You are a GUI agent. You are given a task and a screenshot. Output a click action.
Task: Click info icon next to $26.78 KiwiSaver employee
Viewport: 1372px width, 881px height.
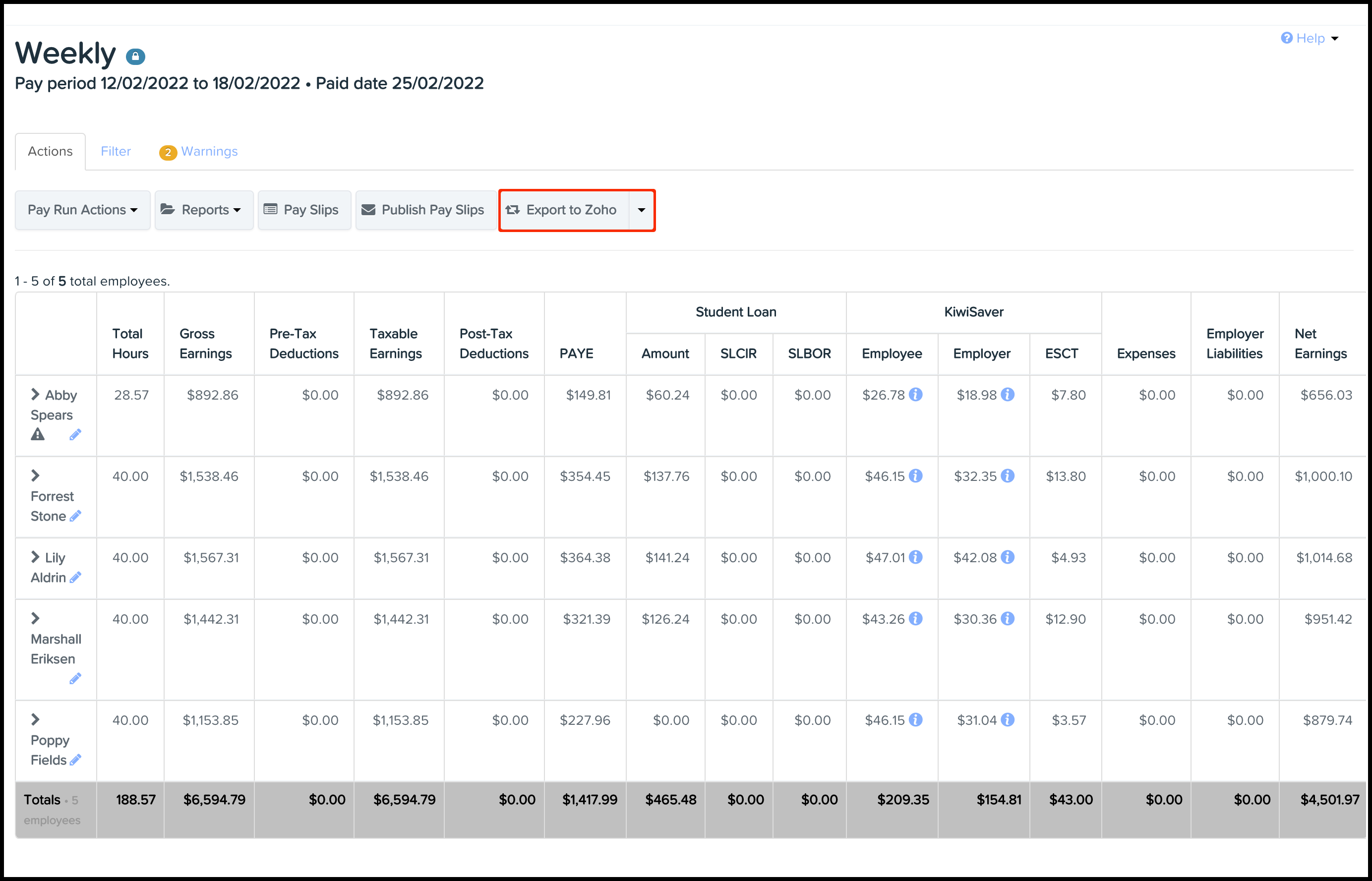[915, 395]
